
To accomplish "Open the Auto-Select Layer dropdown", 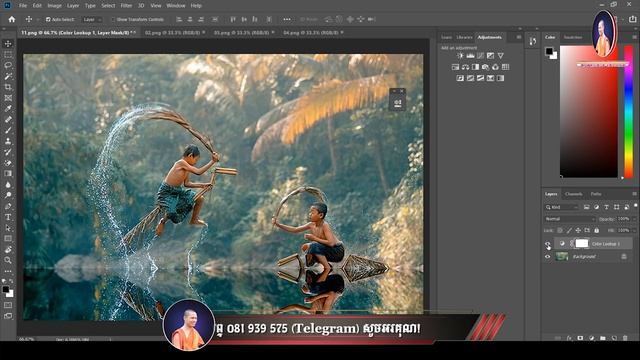I will point(92,19).
